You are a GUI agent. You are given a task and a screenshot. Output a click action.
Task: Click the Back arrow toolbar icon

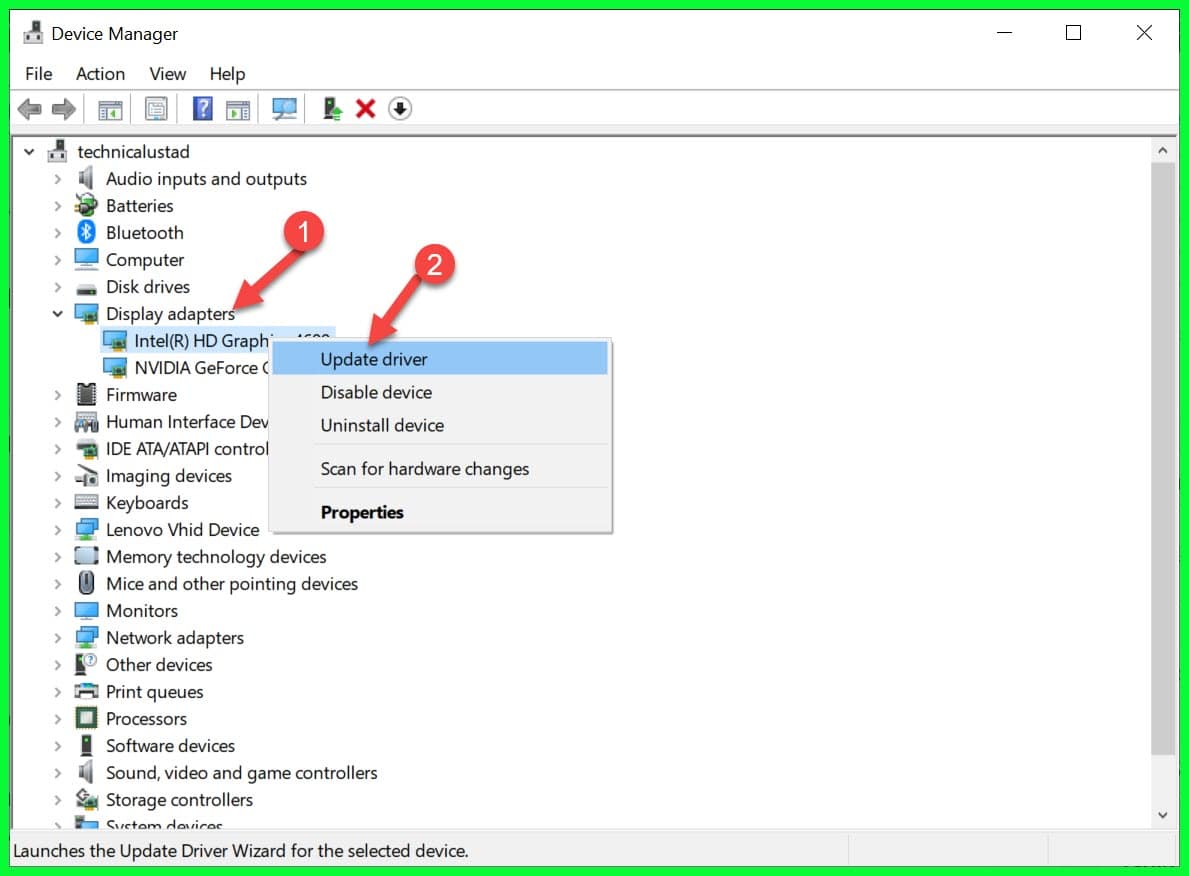pyautogui.click(x=30, y=109)
